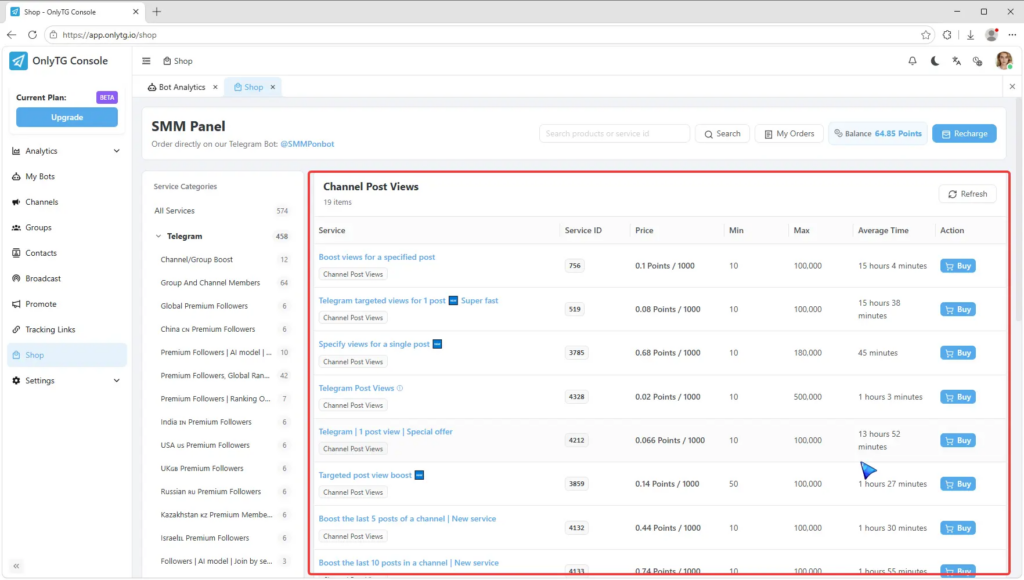
Task: Expand the Settings sidebar section
Action: coord(67,380)
